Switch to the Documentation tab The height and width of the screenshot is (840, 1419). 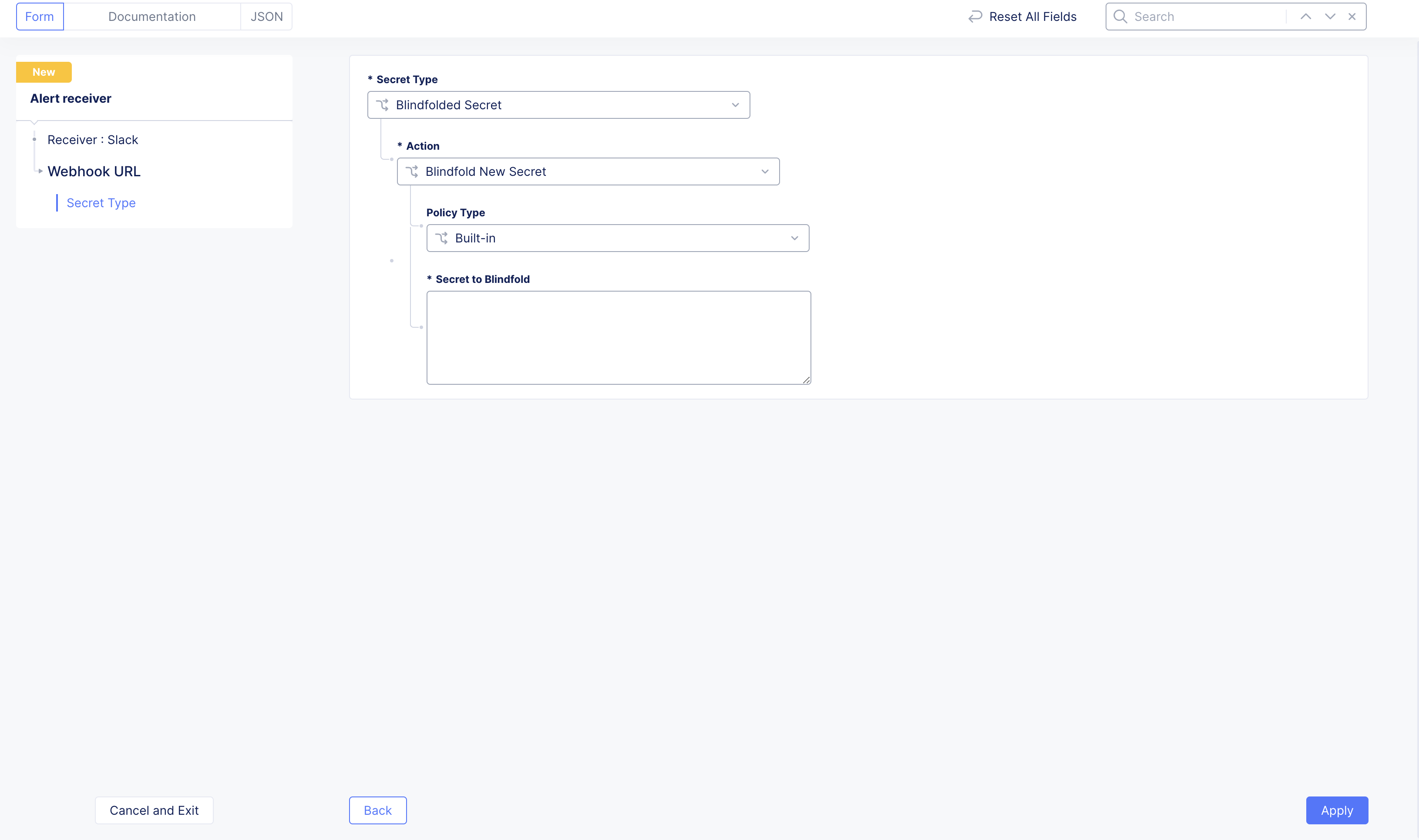point(151,17)
